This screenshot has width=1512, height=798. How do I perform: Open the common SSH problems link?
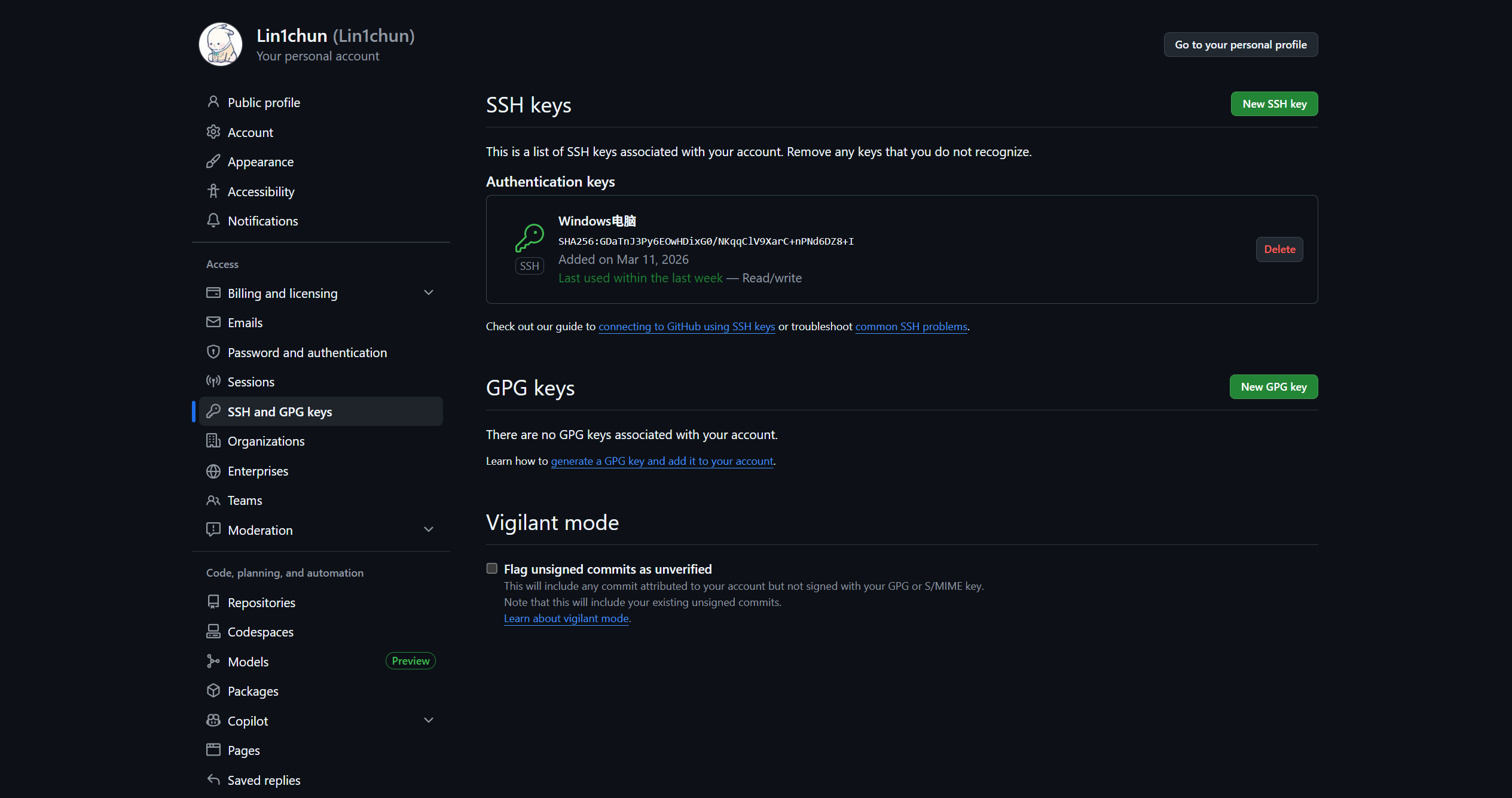point(911,327)
